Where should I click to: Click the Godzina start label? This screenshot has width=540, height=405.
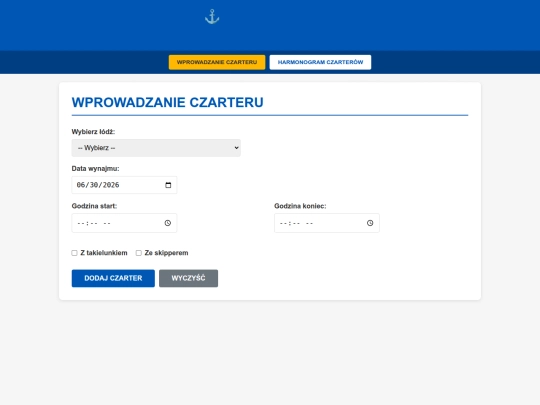94,206
